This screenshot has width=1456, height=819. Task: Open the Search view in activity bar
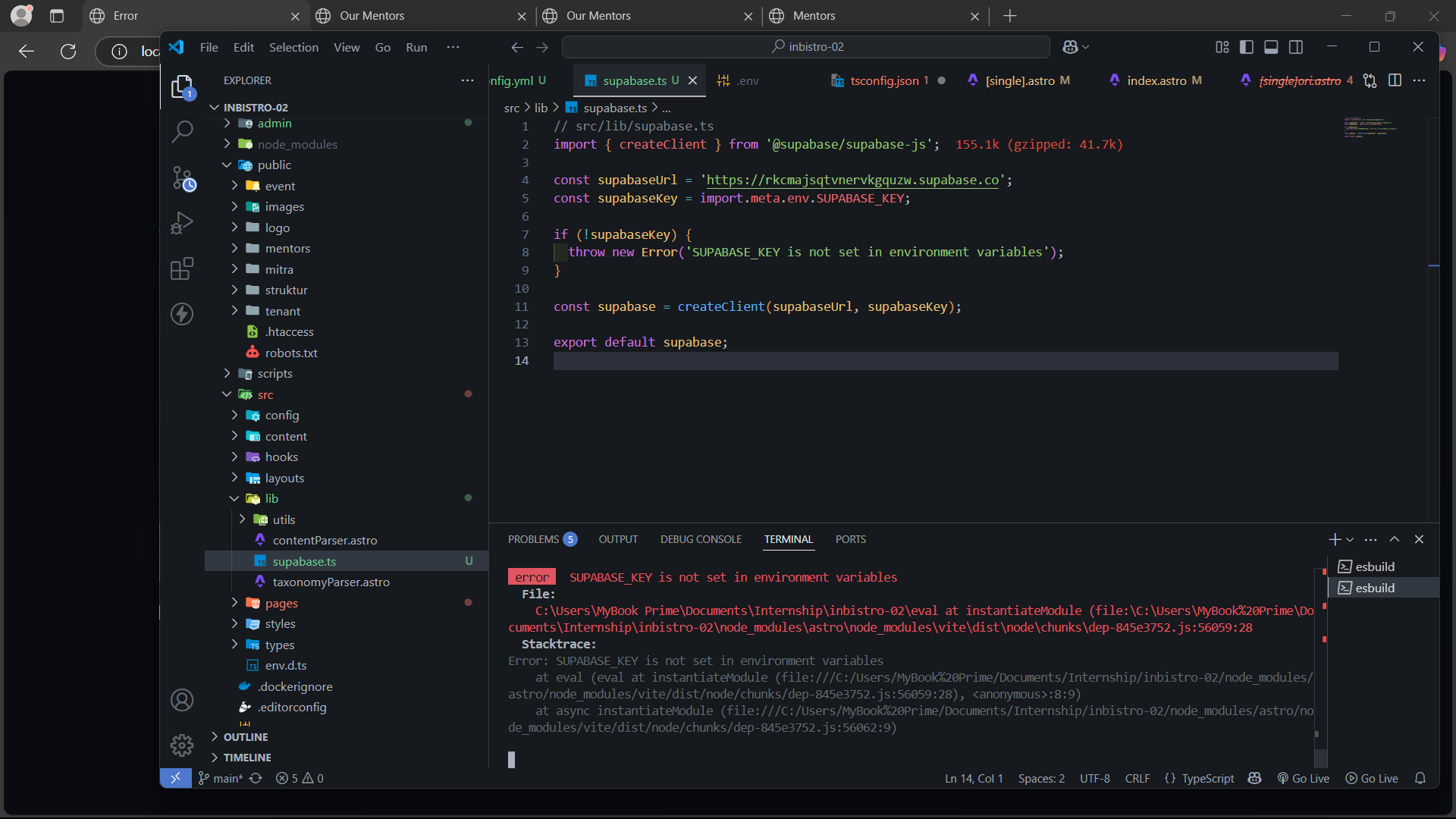click(182, 131)
